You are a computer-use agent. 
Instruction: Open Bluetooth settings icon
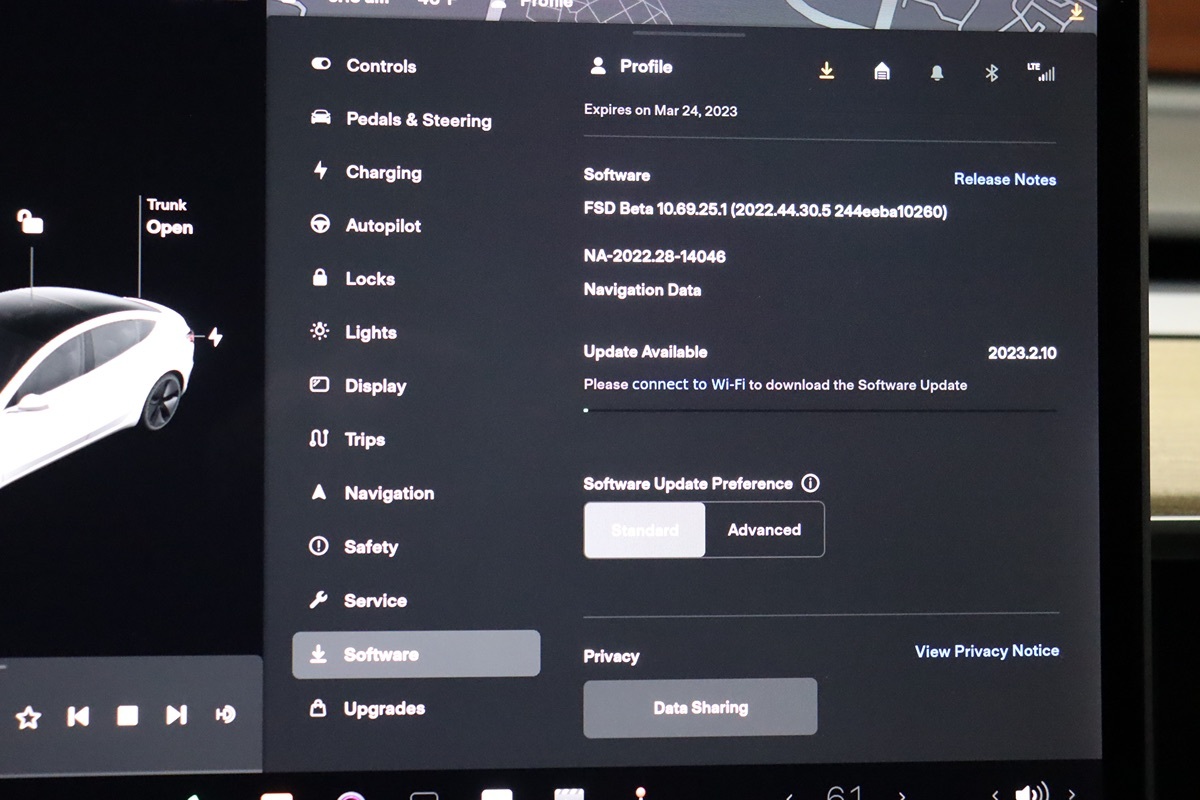tap(991, 73)
